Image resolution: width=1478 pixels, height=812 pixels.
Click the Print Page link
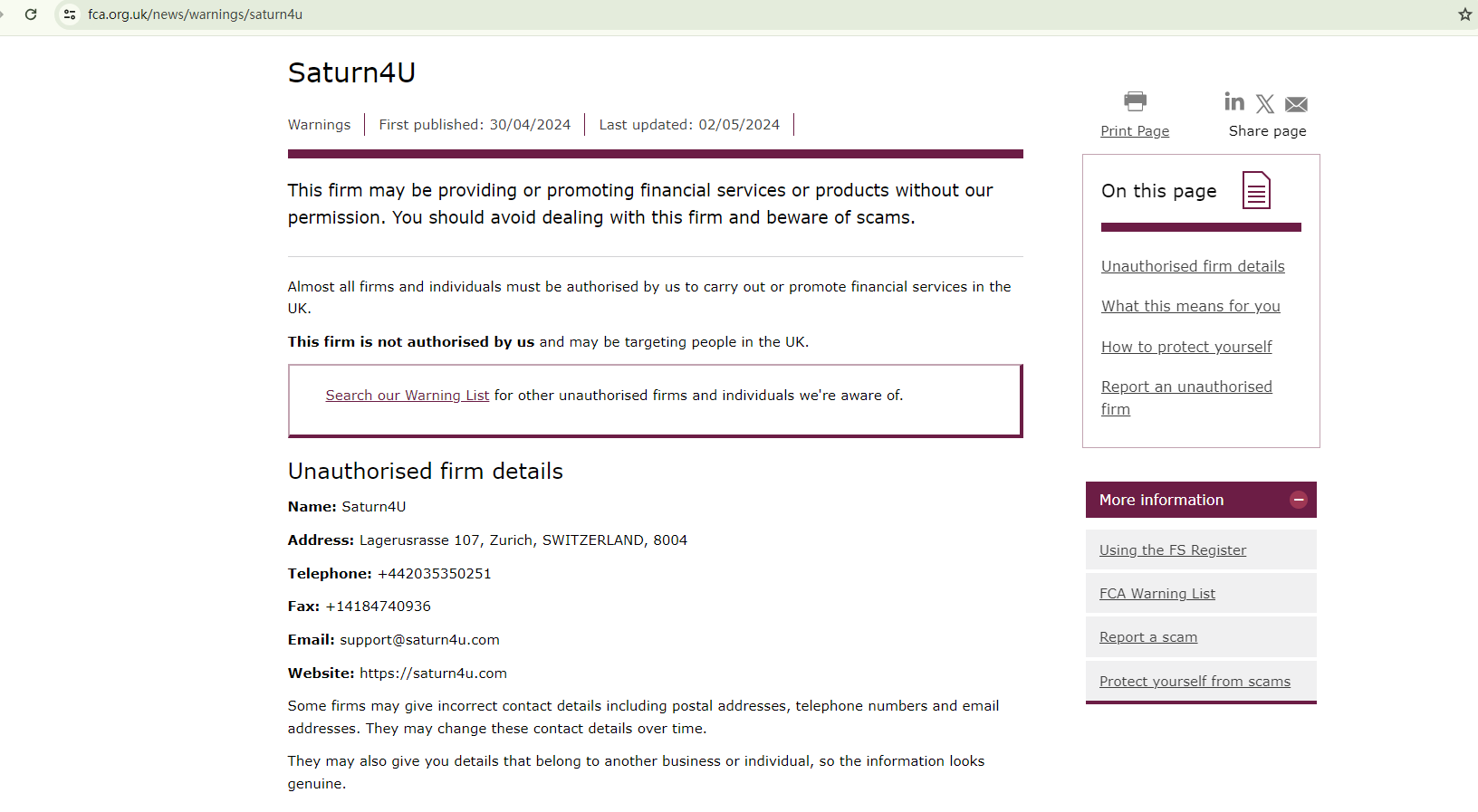pos(1135,131)
